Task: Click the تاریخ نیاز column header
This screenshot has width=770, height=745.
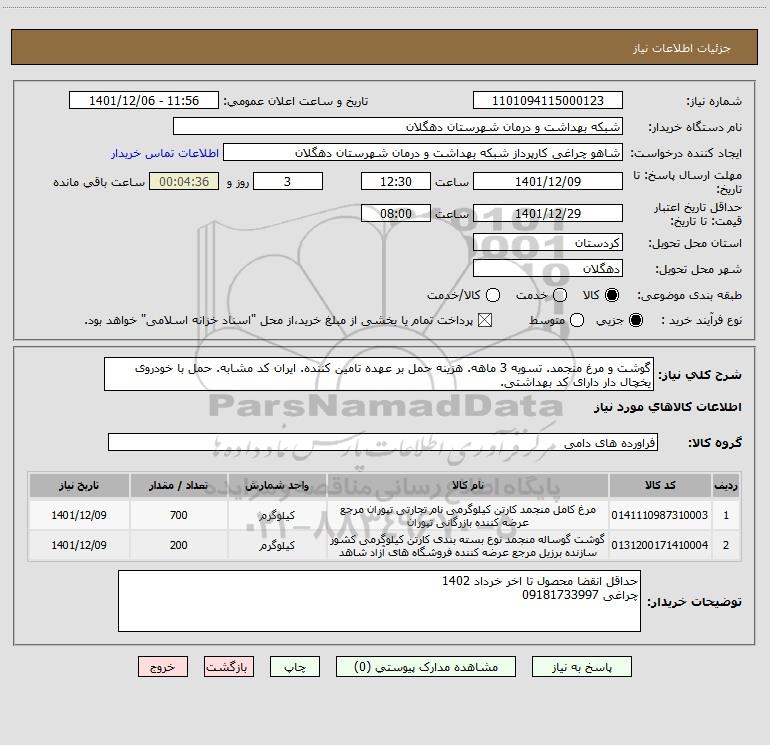Action: pos(79,486)
